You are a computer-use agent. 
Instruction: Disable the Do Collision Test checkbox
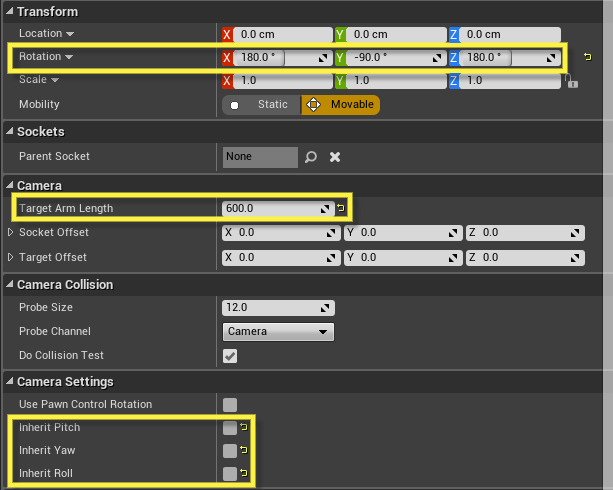[x=230, y=356]
